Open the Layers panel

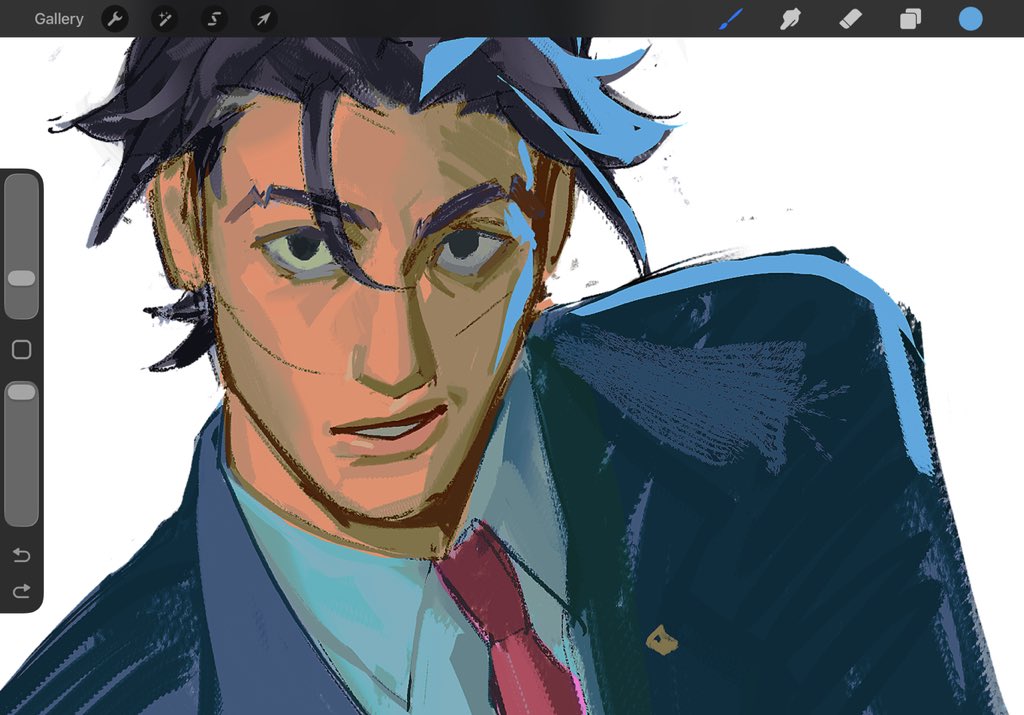click(x=910, y=19)
